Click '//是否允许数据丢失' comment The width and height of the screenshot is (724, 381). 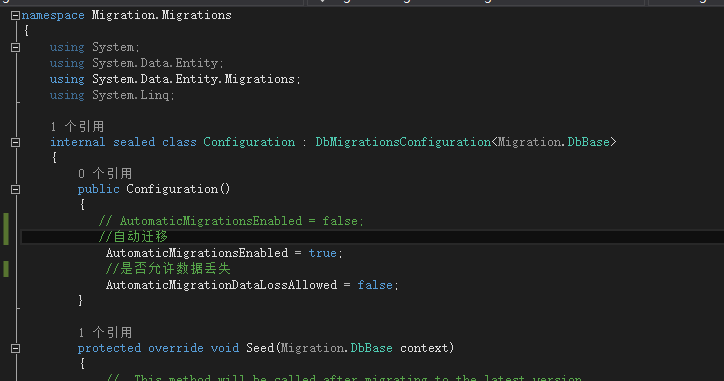pyautogui.click(x=168, y=269)
